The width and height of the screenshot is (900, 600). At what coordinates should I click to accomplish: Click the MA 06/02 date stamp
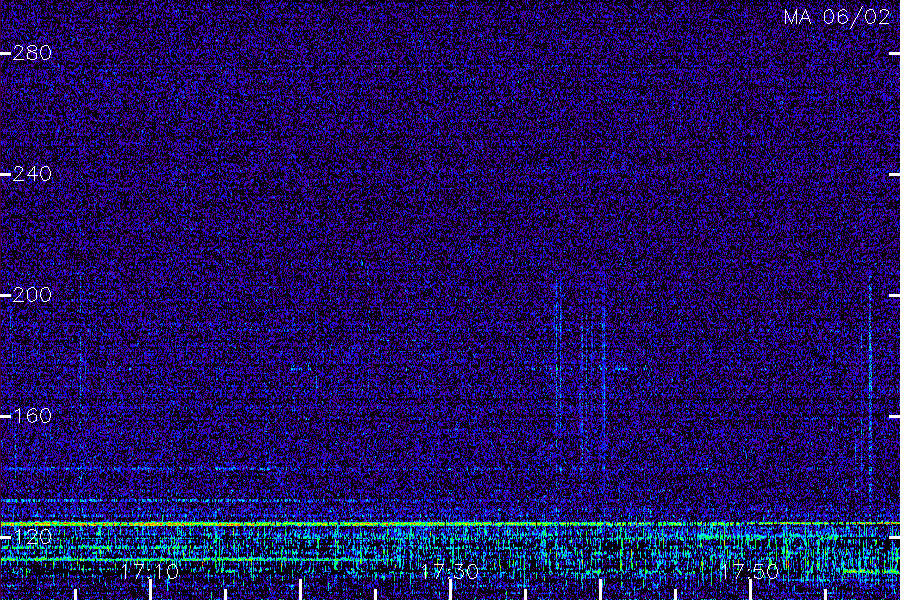tap(837, 17)
